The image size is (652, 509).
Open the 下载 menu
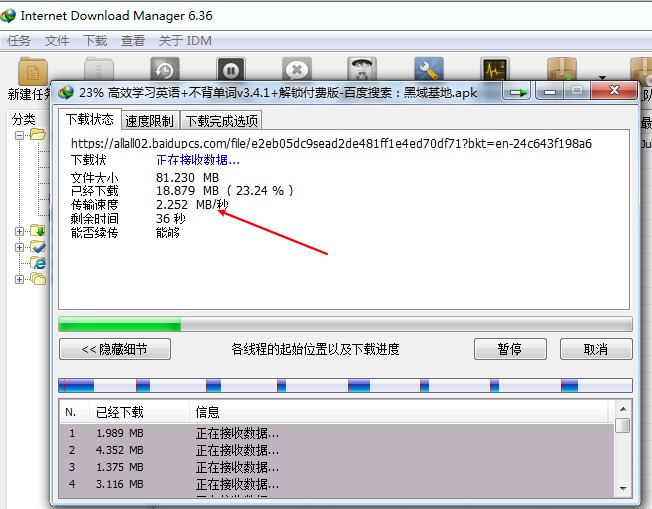pos(95,41)
